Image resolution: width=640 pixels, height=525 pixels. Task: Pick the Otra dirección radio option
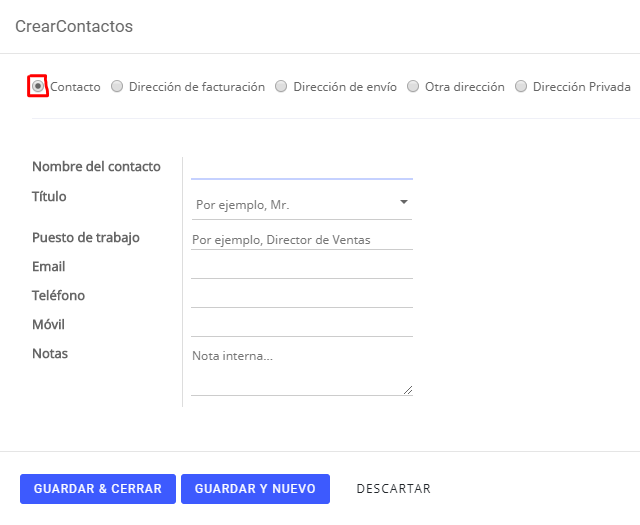click(x=413, y=86)
